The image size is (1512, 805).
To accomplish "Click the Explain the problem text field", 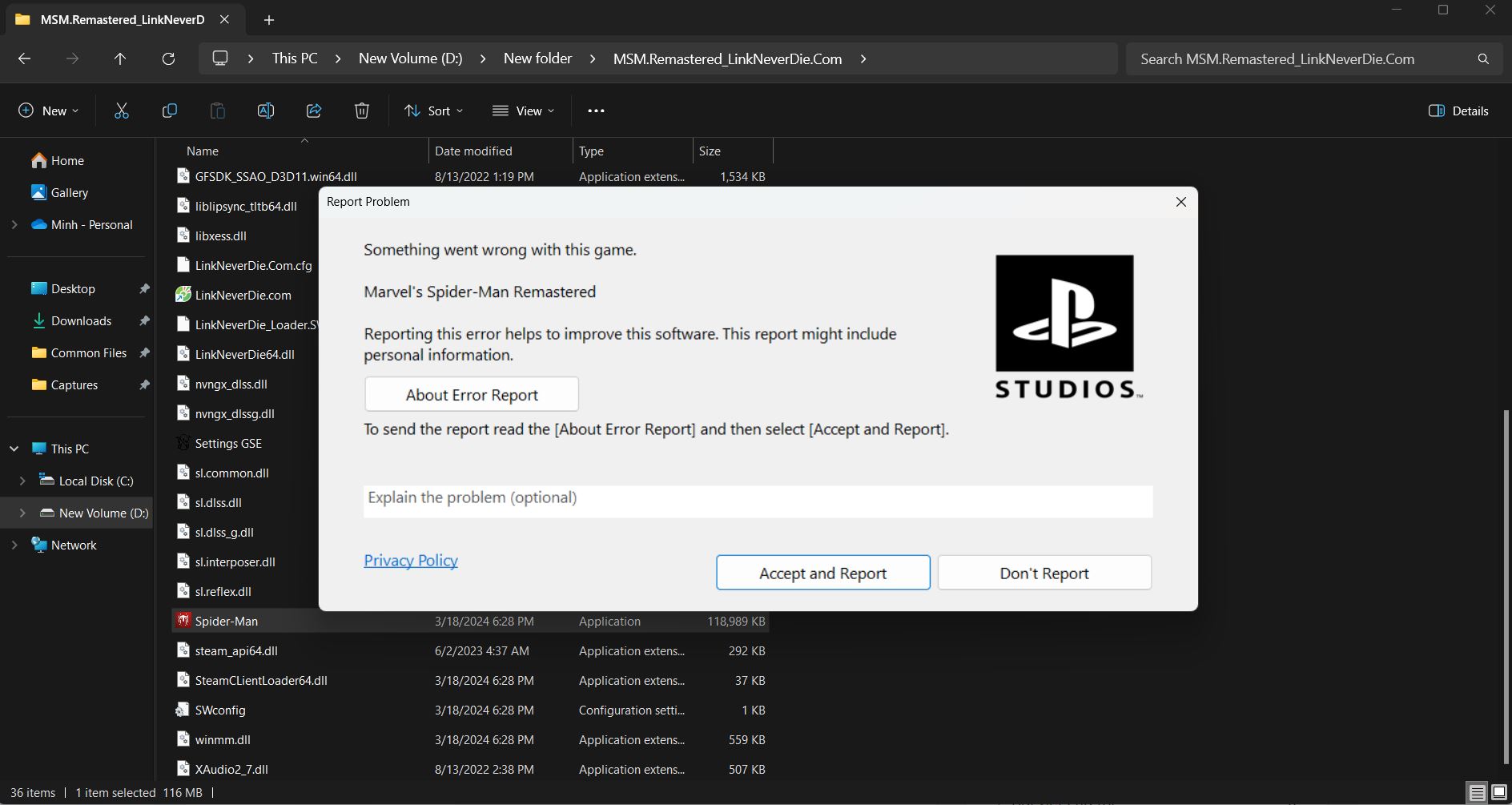I will (x=758, y=500).
